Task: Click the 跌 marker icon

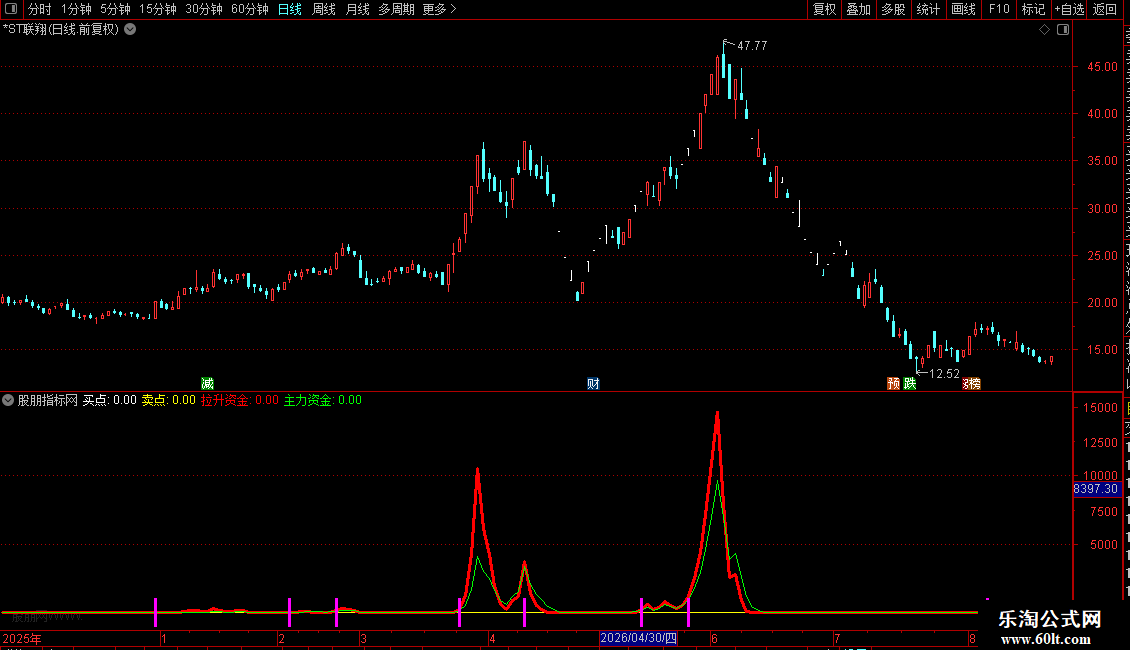Action: pos(910,383)
